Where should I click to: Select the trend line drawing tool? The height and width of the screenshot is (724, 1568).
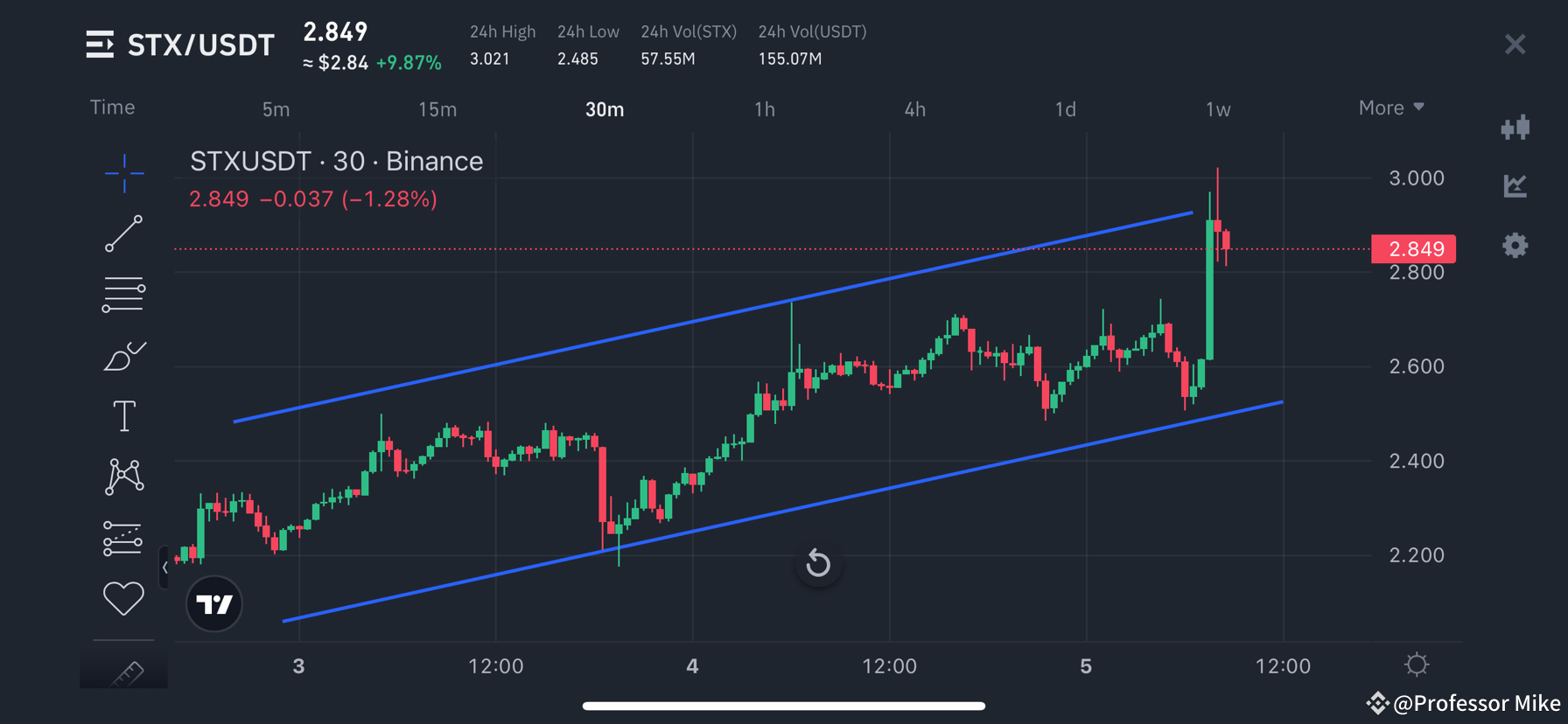[123, 234]
